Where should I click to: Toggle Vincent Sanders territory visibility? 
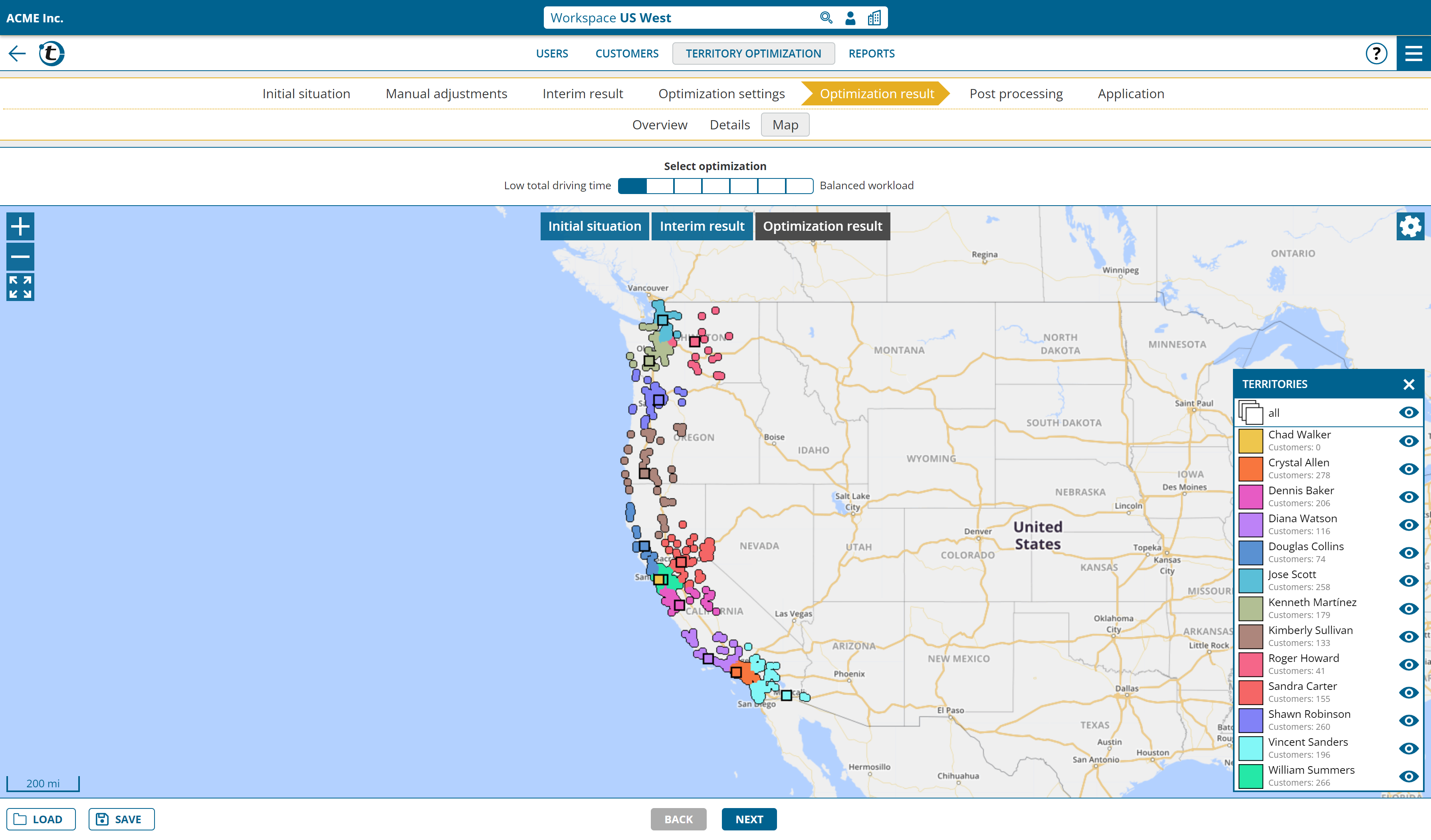pyautogui.click(x=1408, y=748)
